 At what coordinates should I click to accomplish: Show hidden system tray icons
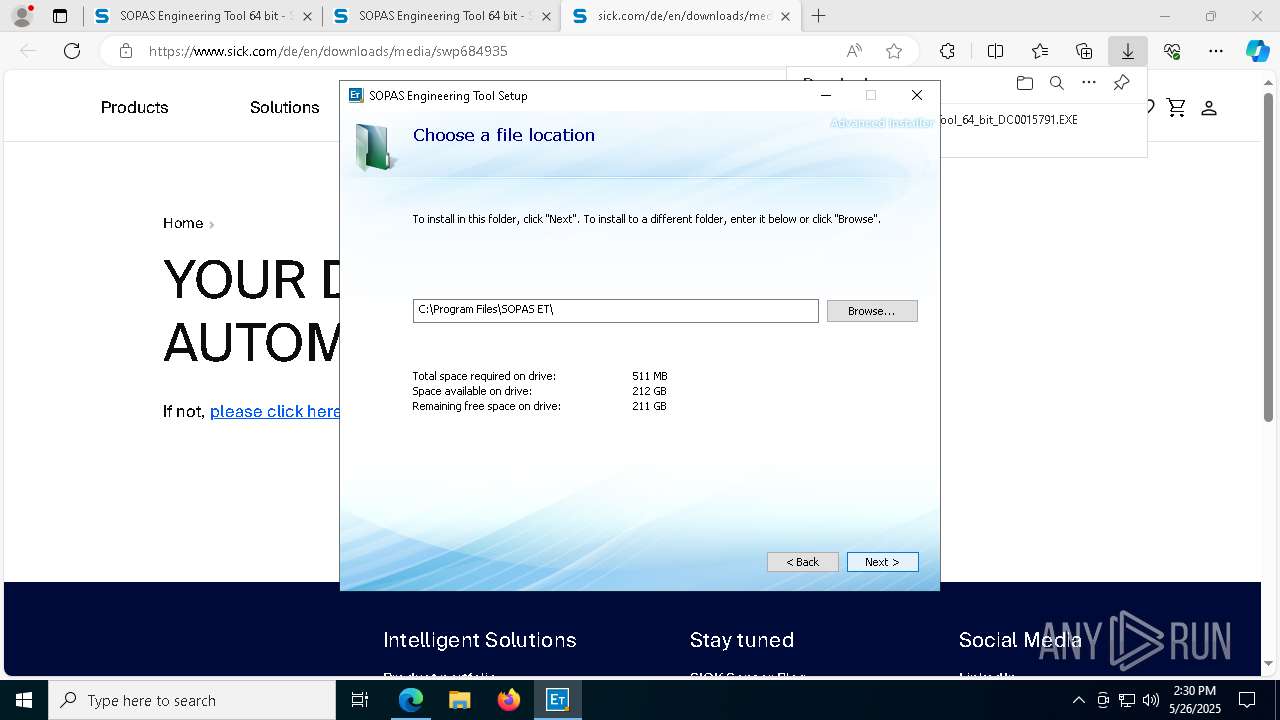click(x=1078, y=700)
